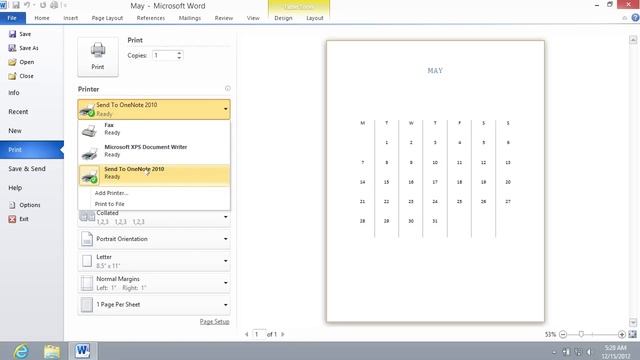Click the Word icon in the taskbar
This screenshot has height=360, width=640.
pyautogui.click(x=83, y=351)
